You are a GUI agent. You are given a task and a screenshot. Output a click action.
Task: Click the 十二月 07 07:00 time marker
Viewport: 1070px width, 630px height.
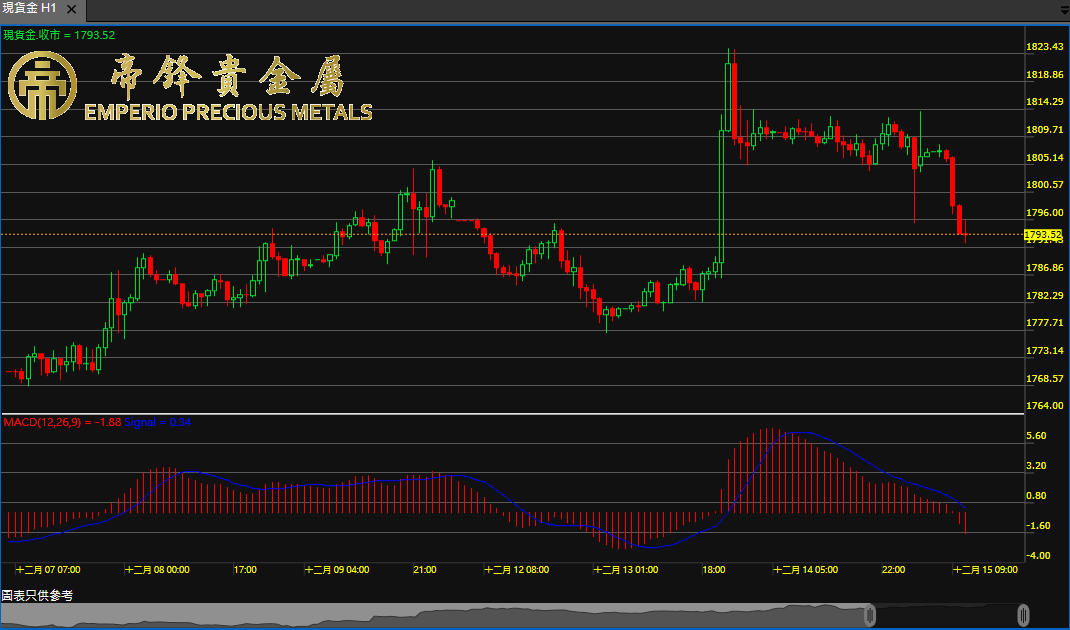point(50,569)
